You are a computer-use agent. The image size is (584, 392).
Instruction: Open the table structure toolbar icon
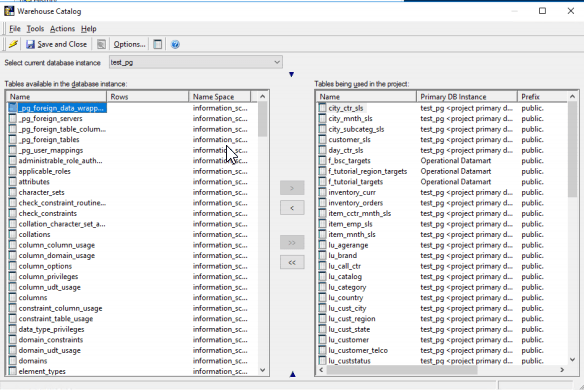click(x=101, y=44)
